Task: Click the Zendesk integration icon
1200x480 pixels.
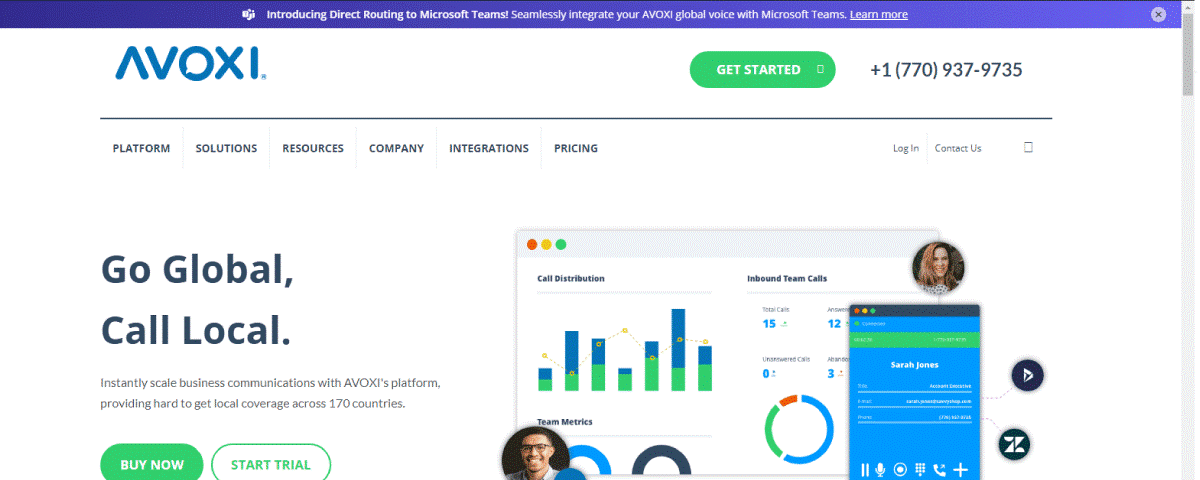Action: (1015, 444)
